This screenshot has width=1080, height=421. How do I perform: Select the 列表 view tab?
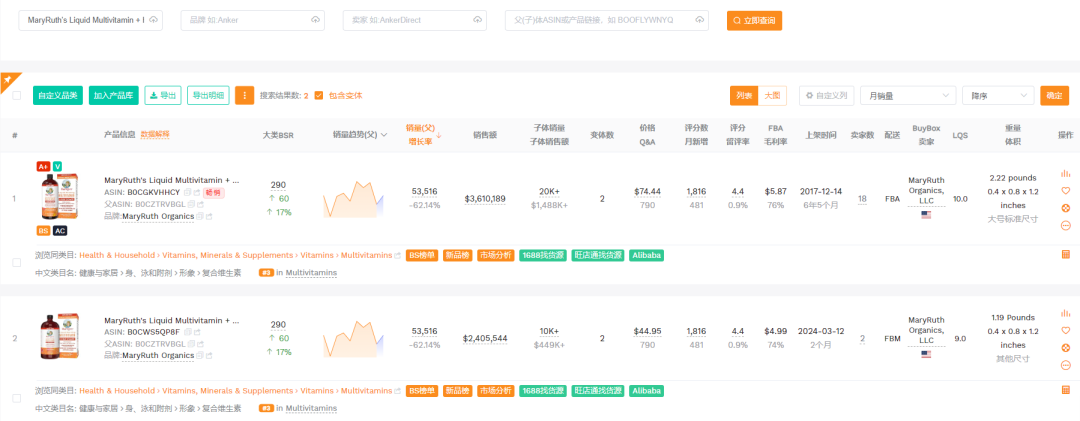[744, 95]
